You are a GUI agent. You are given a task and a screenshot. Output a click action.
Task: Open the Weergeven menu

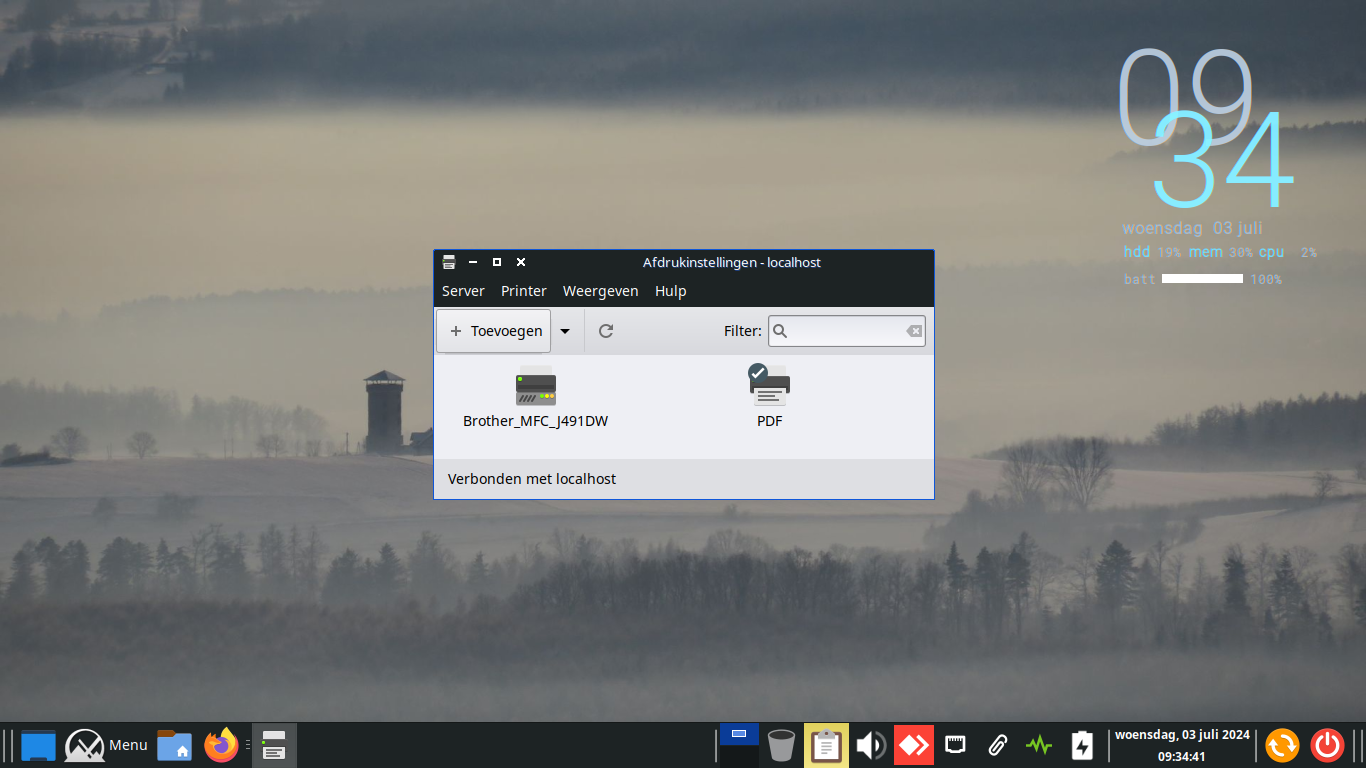coord(600,291)
